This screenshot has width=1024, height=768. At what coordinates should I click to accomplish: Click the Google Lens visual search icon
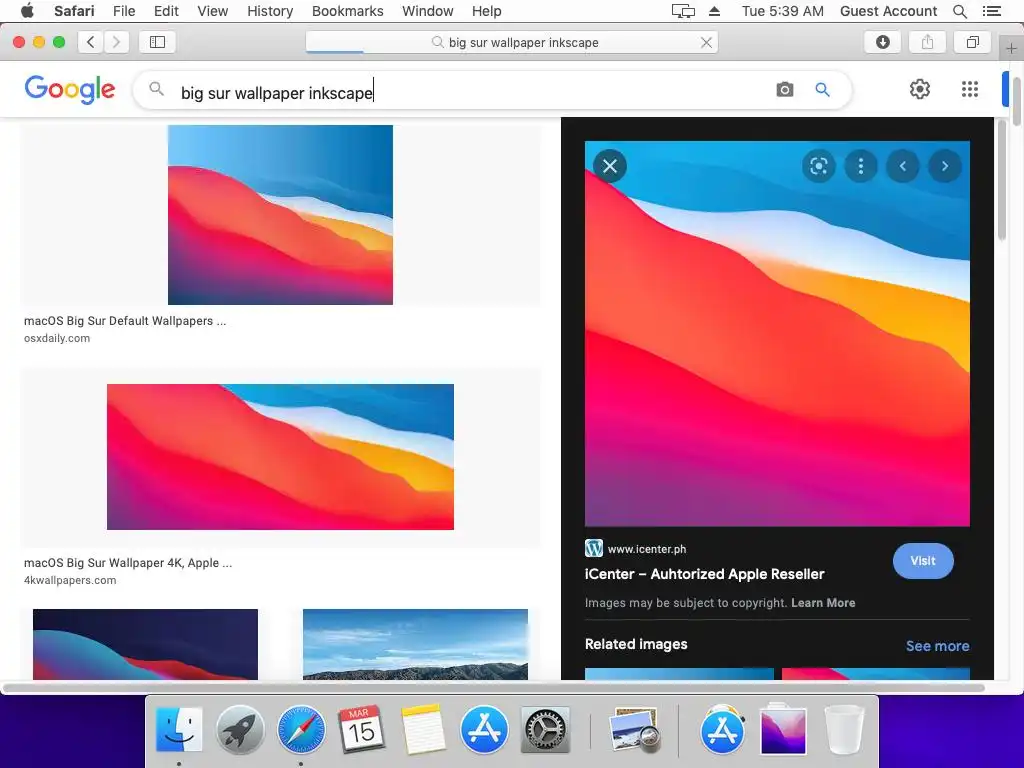[x=818, y=166]
